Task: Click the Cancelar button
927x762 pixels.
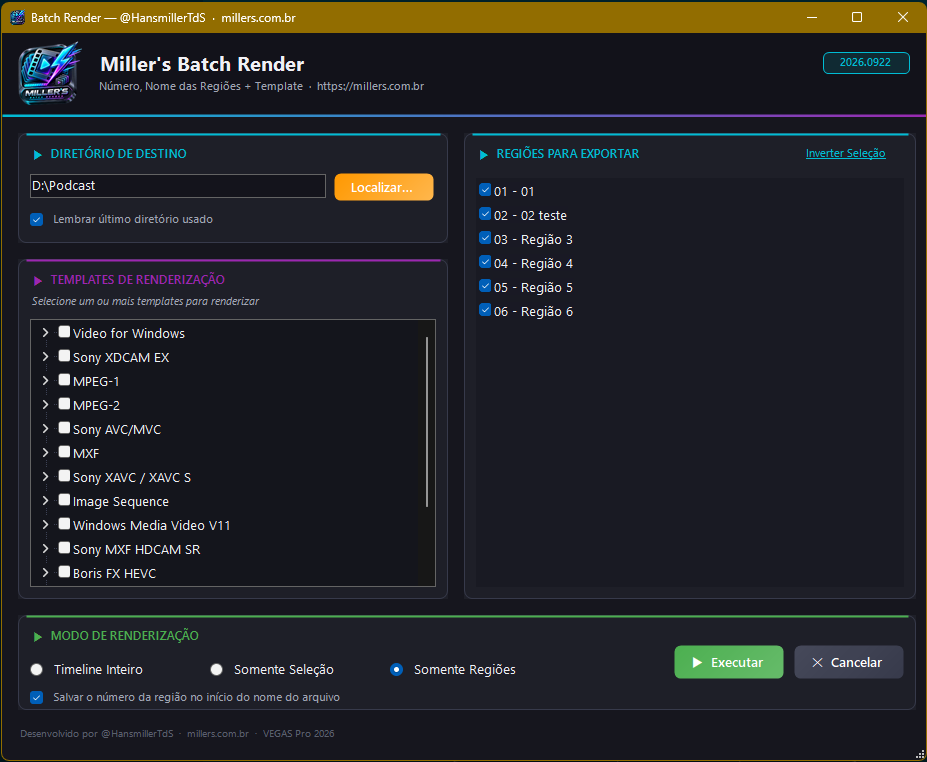Action: [x=848, y=662]
